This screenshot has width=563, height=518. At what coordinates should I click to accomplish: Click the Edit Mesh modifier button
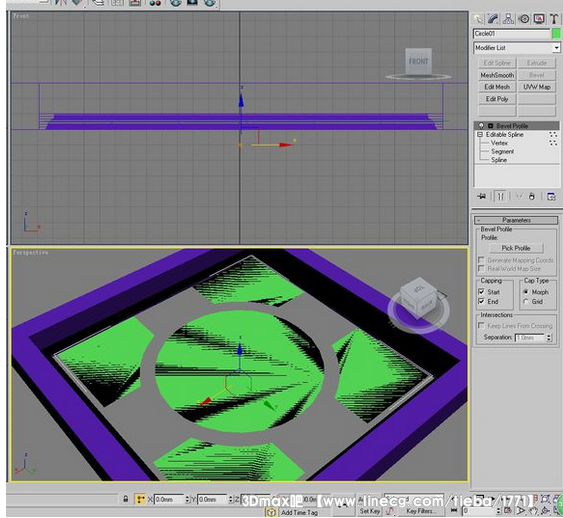point(497,87)
